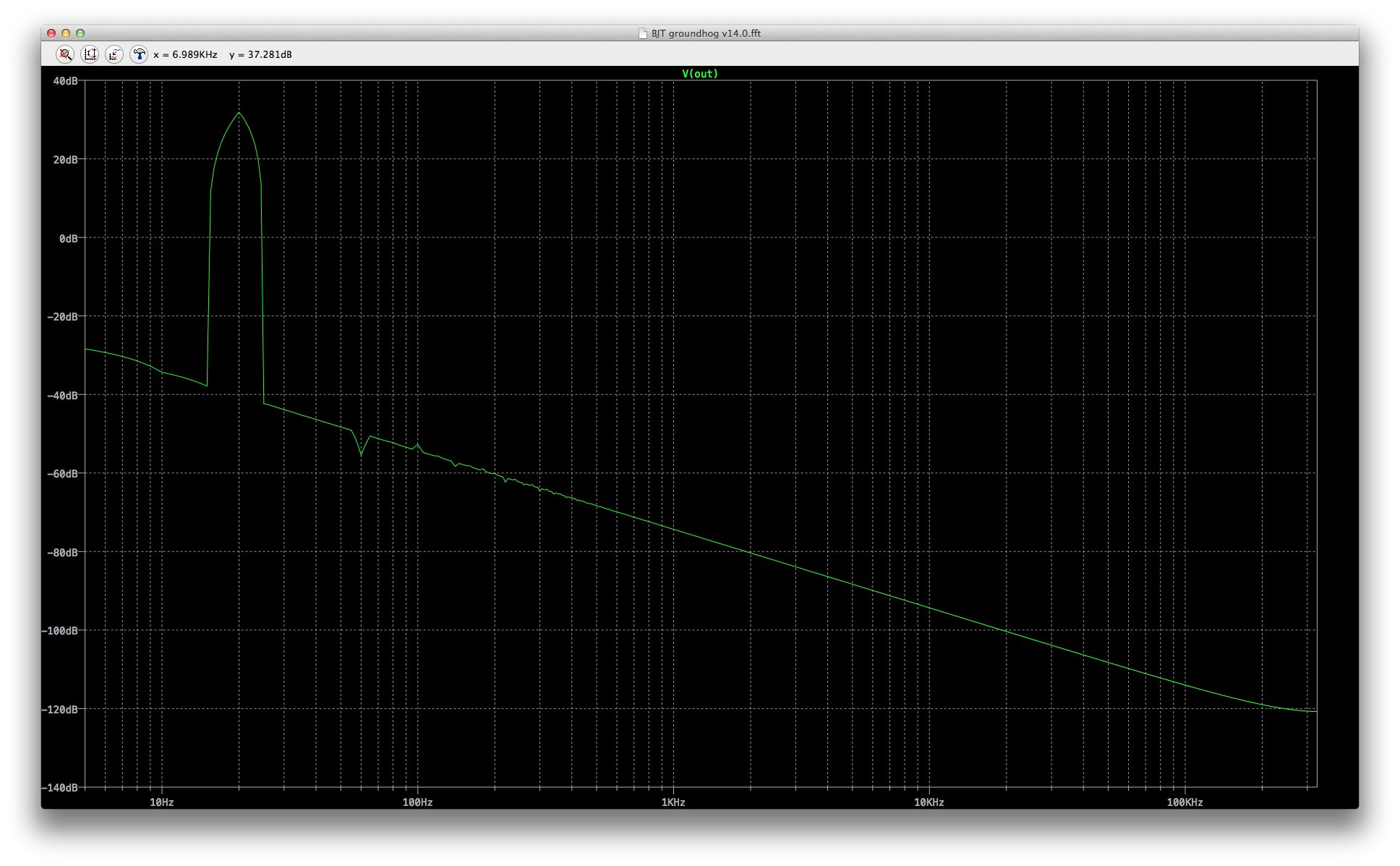Click the BJT groundhog v14.0.fft title text
The image size is (1400, 866).
[x=706, y=33]
